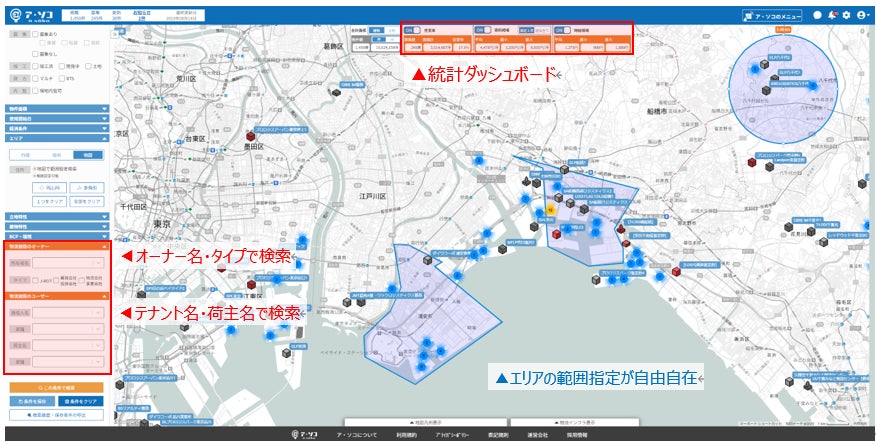Click the gray warehouse marker near 葛飾区

coord(336,92)
